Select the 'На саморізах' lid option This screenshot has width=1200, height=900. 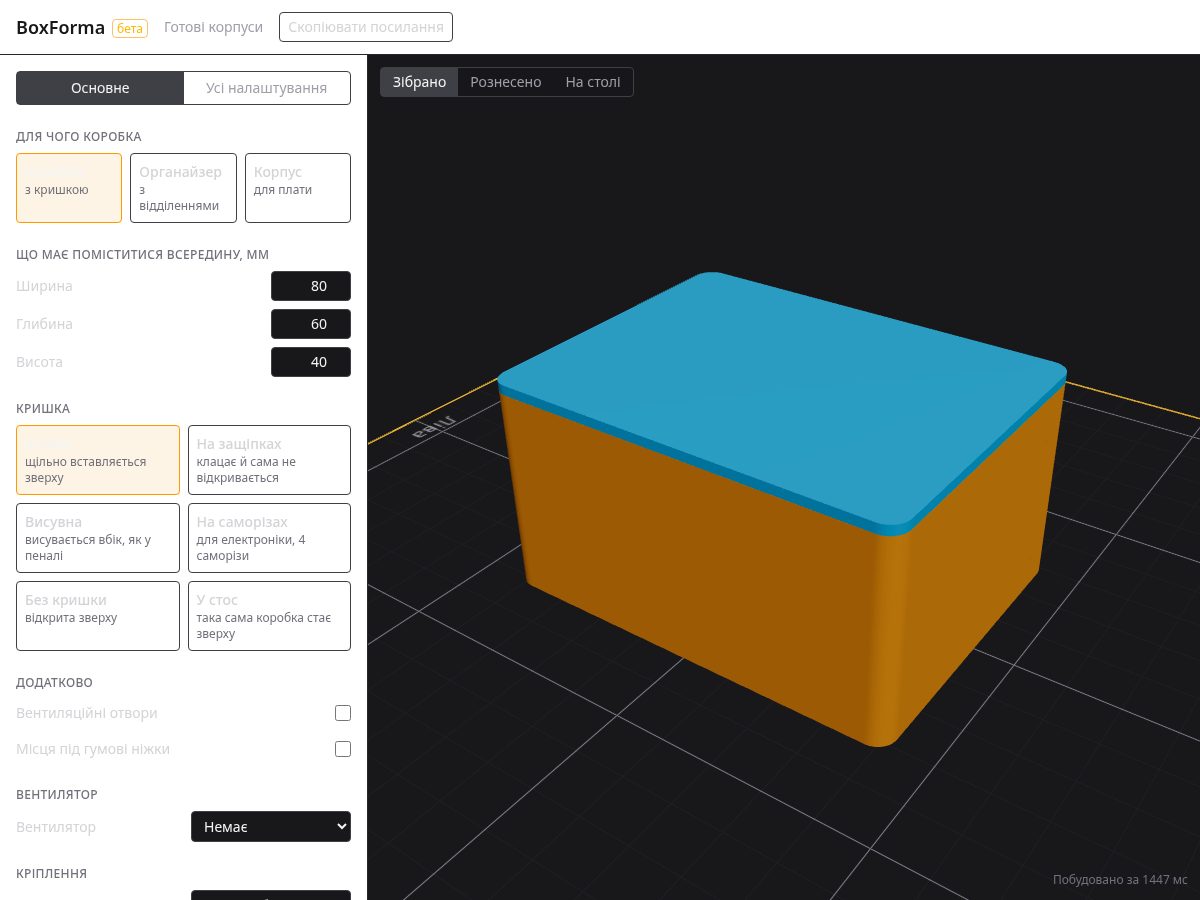click(x=269, y=538)
